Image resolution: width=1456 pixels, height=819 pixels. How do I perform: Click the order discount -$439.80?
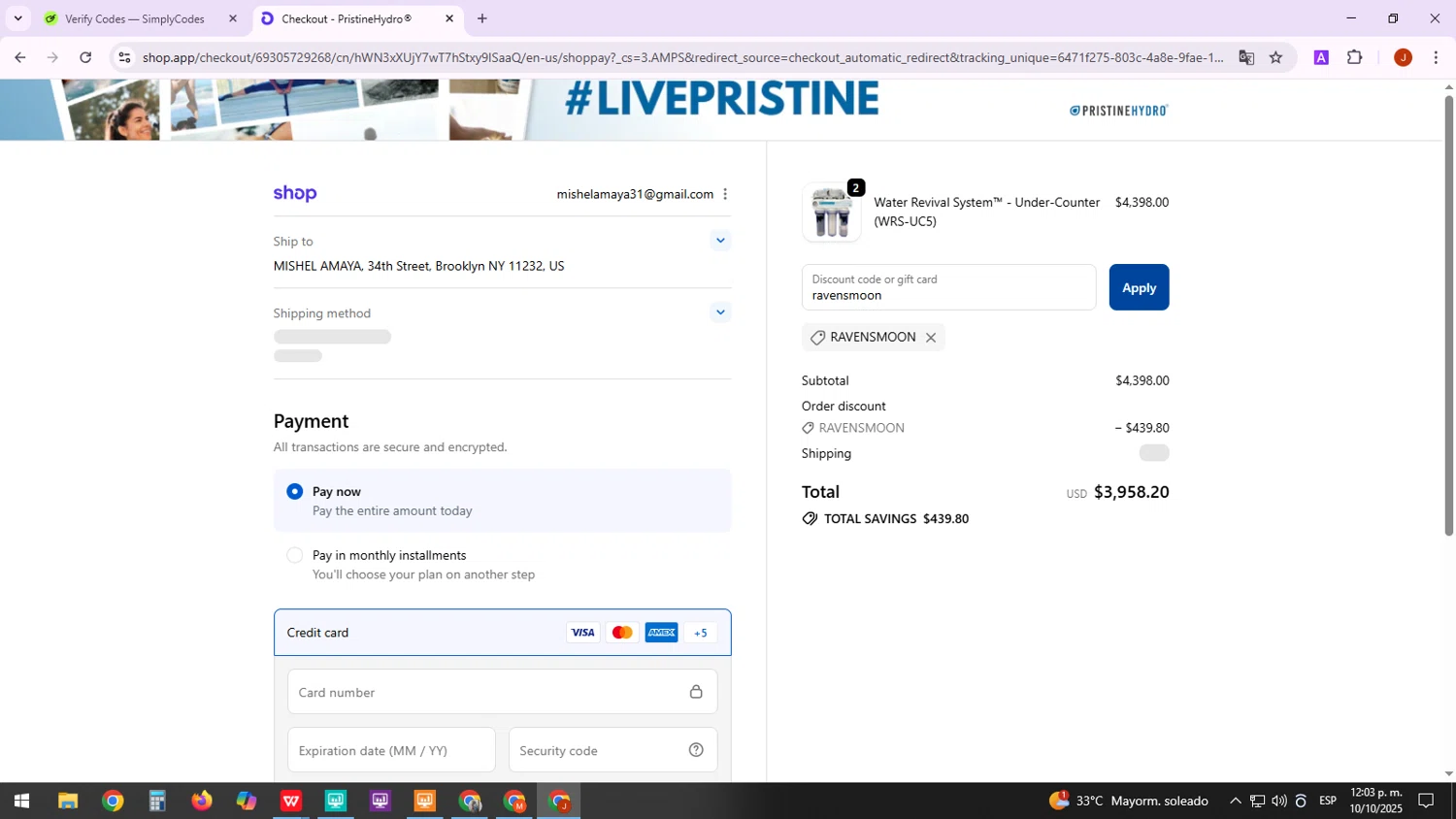(x=1142, y=428)
